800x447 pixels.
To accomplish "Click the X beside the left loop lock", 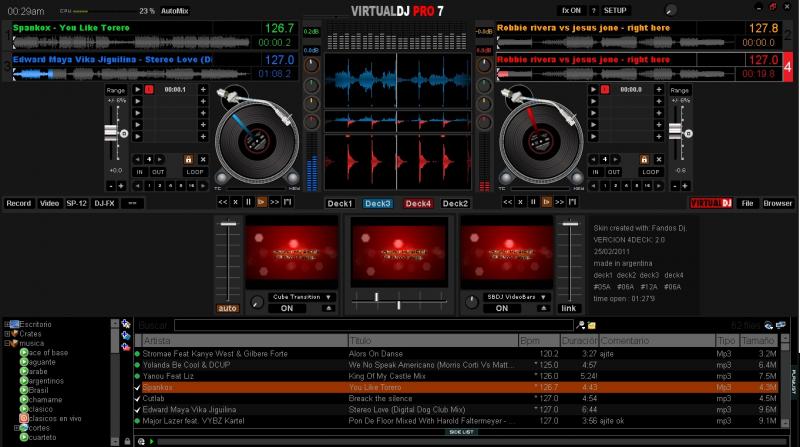I will 203,159.
